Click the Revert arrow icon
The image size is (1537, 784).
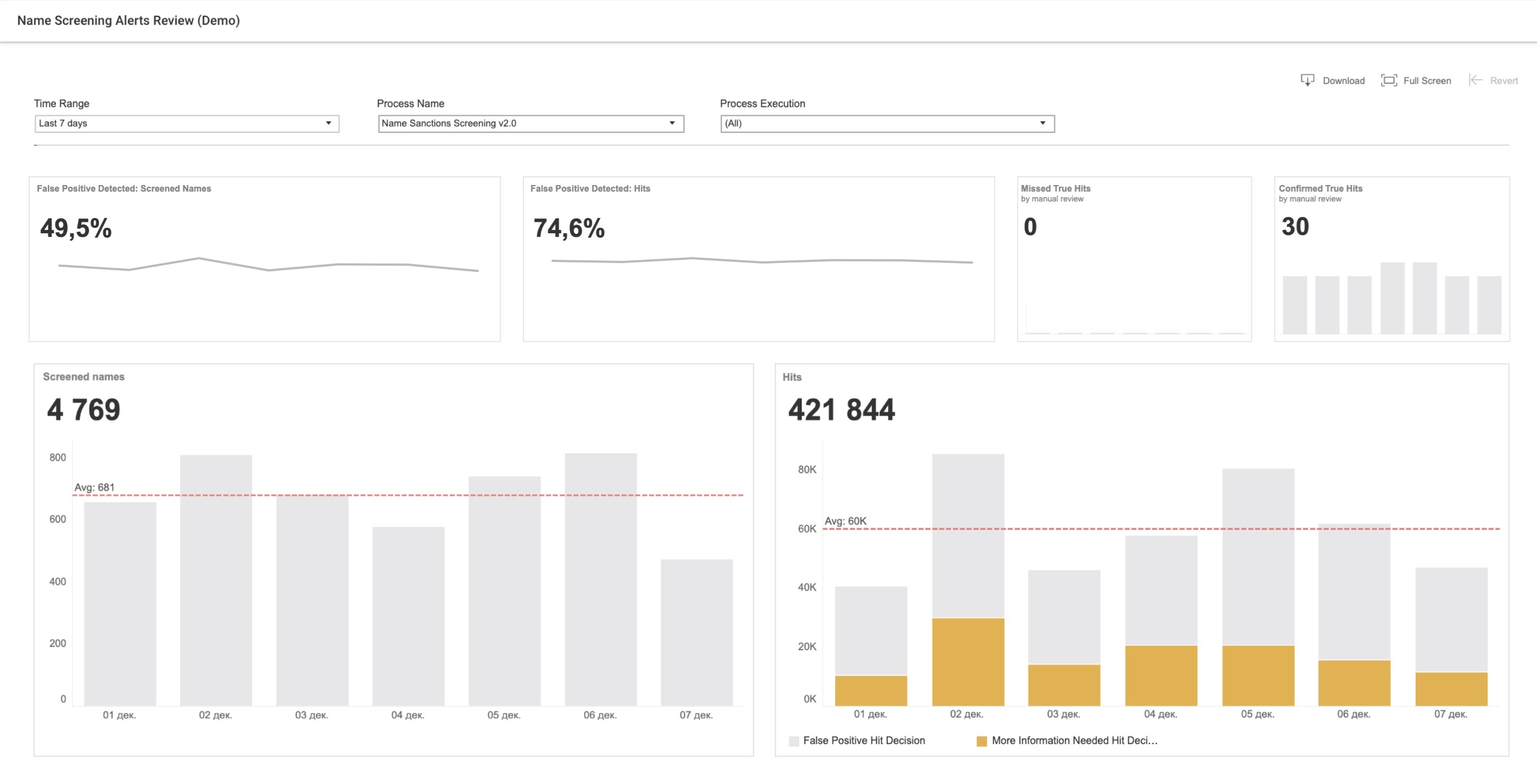pyautogui.click(x=1475, y=81)
